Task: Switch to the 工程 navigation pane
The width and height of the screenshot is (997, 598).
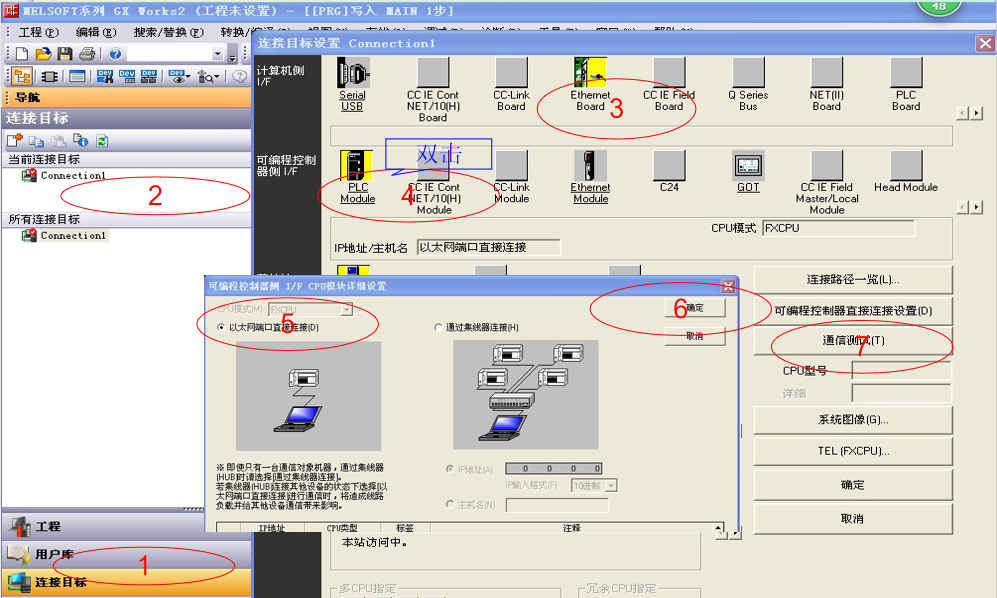Action: (127, 526)
